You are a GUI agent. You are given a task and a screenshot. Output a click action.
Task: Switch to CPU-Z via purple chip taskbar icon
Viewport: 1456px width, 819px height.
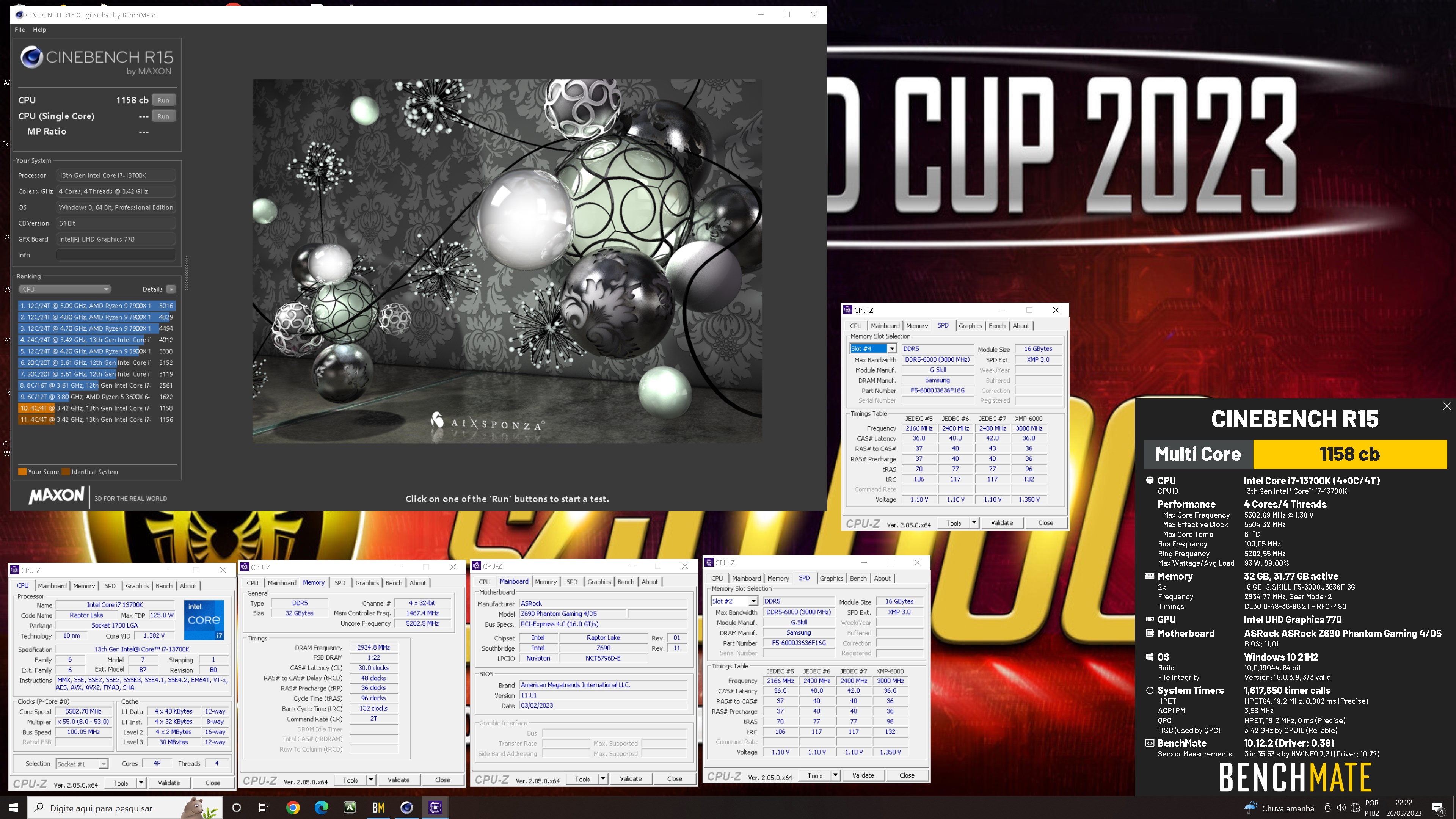tap(435, 808)
